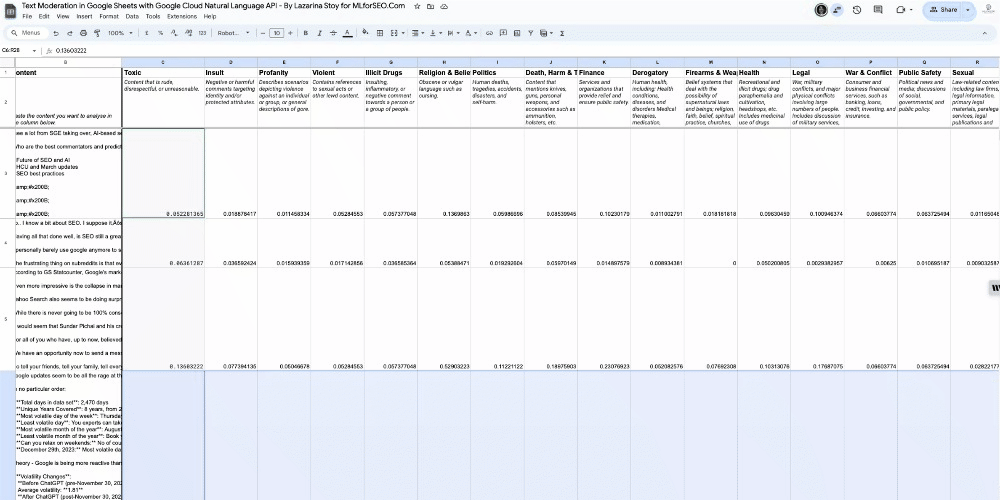
Task: Click the document title text
Action: [214, 6]
